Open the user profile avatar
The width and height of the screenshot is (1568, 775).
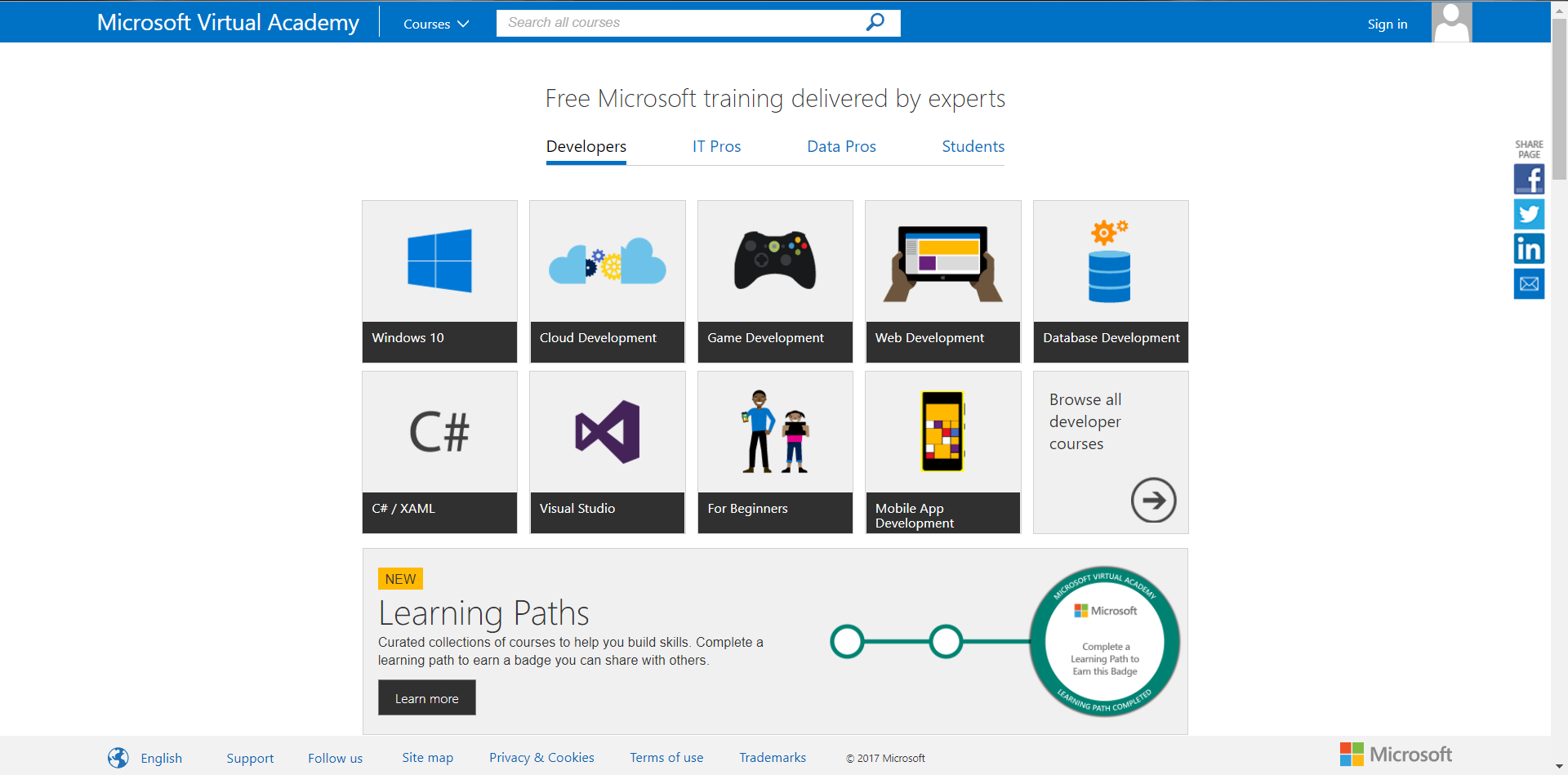1451,22
